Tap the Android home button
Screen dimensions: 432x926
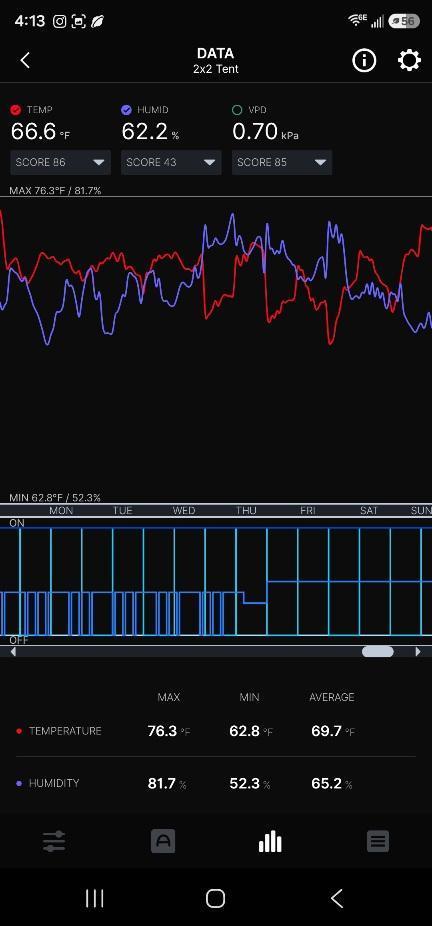pyautogui.click(x=215, y=898)
